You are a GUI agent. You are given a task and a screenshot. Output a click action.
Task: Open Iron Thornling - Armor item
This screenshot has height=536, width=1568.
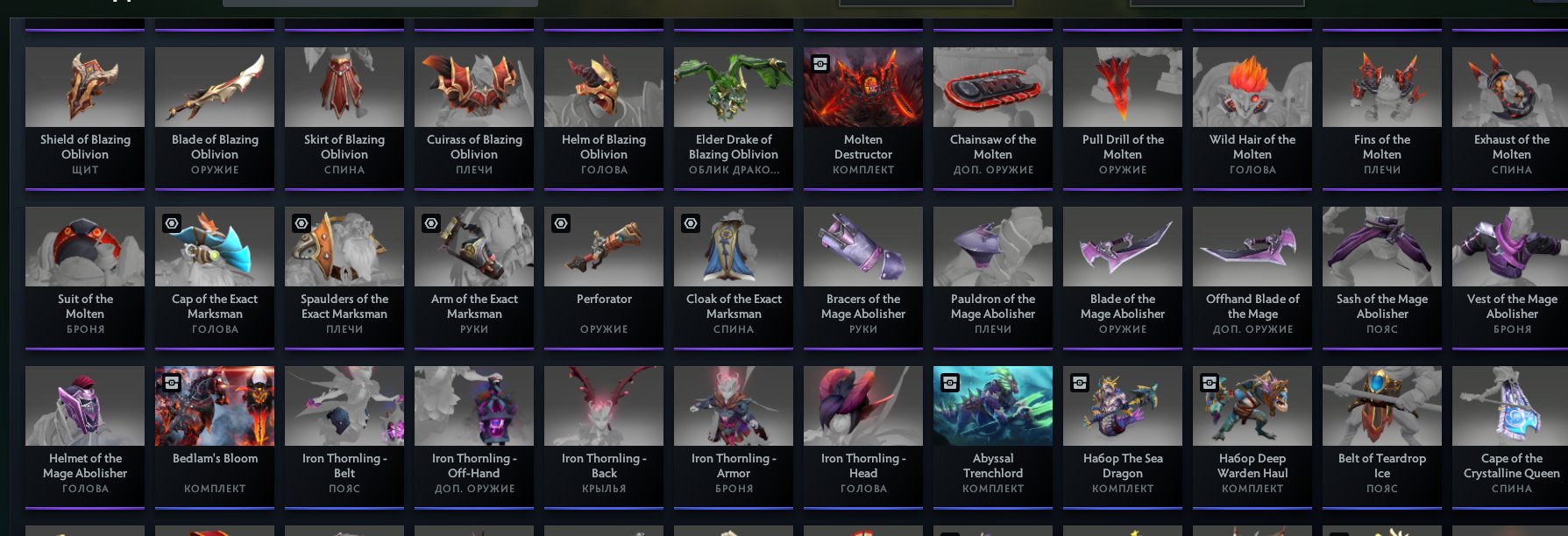pos(734,435)
